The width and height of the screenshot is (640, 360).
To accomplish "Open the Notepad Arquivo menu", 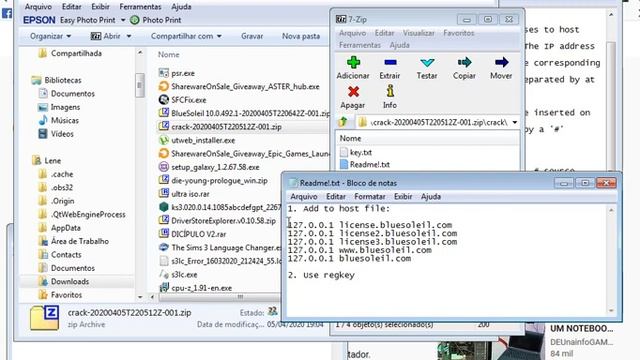I will (304, 197).
